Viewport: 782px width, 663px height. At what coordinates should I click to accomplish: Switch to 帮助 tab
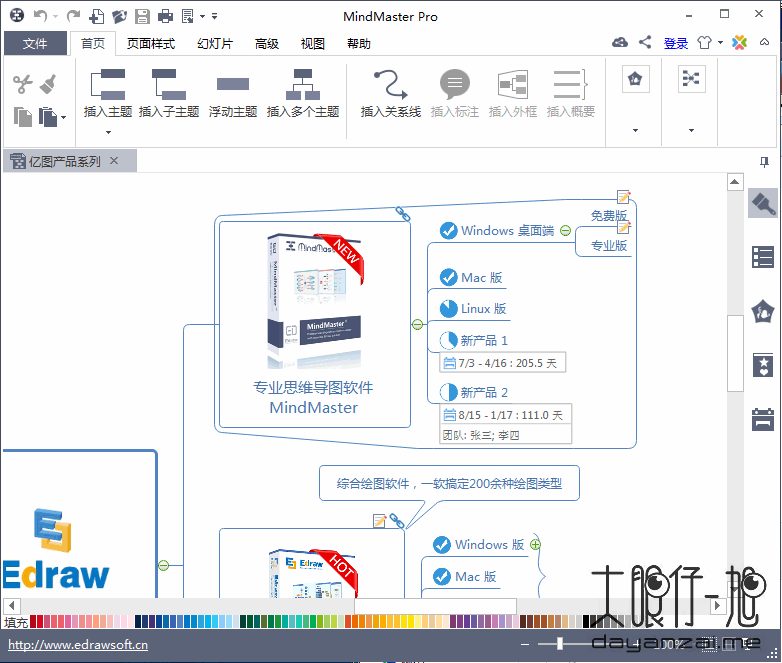tap(359, 43)
